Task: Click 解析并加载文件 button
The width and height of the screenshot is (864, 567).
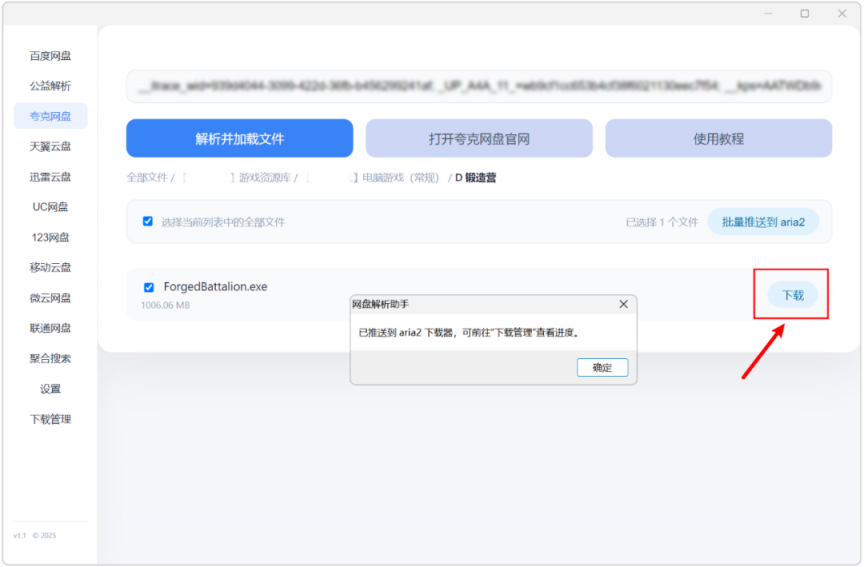Action: click(239, 139)
